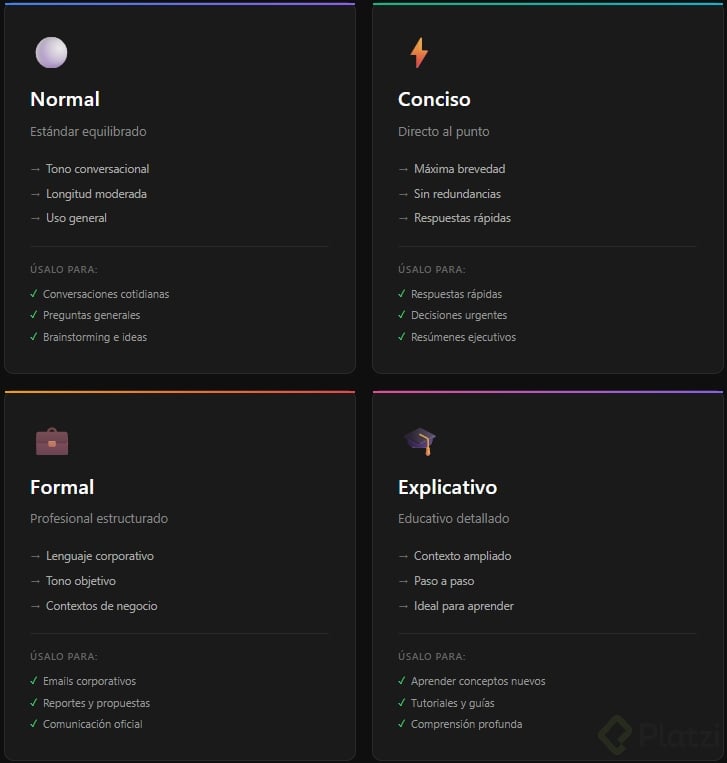Viewport: 727px width, 763px height.
Task: Click the lightning bolt icon on Conciso card
Action: pyautogui.click(x=419, y=53)
